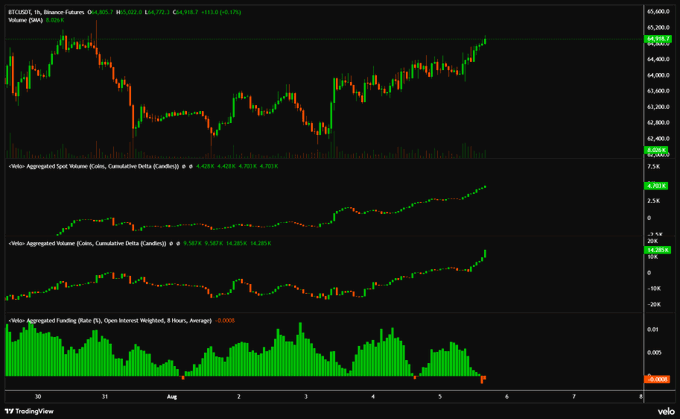Click the 62,400.0 price axis label
The height and width of the screenshot is (419, 680).
pos(658,138)
